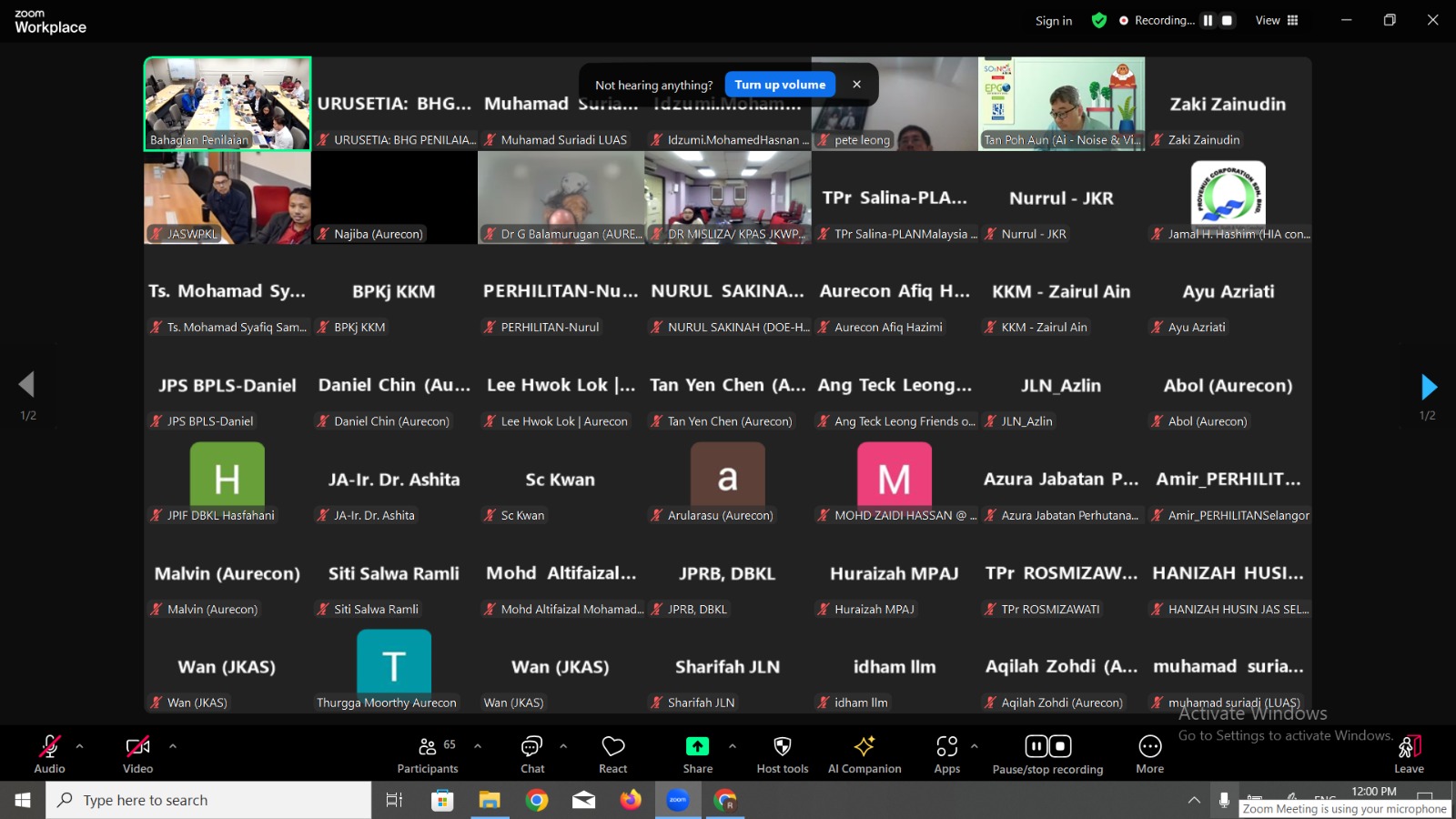Image resolution: width=1456 pixels, height=819 pixels.
Task: Open File Explorer from the taskbar
Action: [x=490, y=800]
